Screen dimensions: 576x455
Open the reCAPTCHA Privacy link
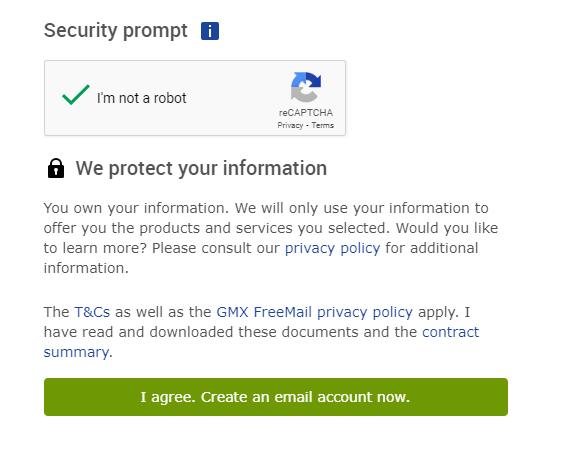290,125
